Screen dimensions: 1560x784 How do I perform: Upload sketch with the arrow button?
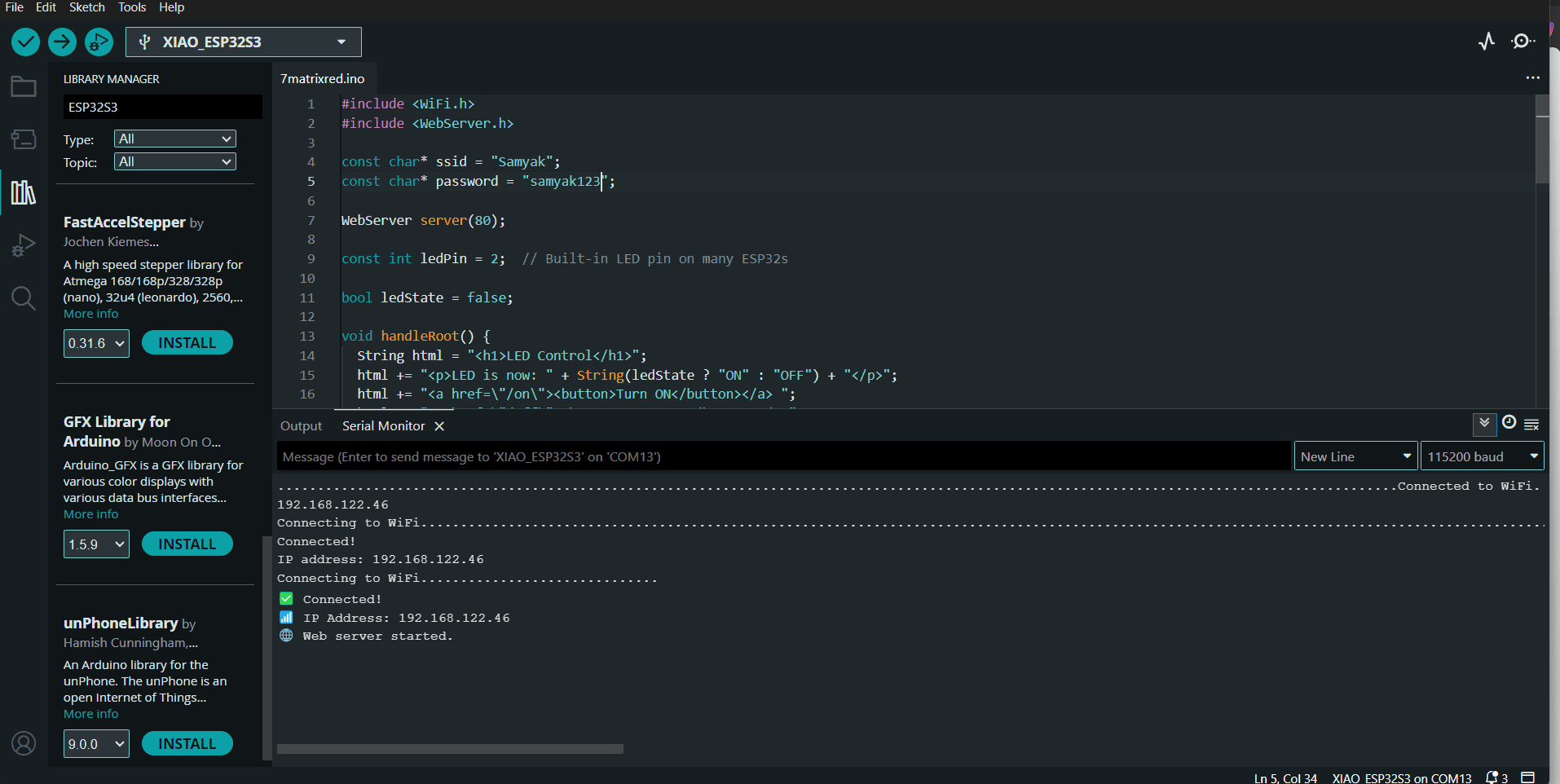(62, 42)
